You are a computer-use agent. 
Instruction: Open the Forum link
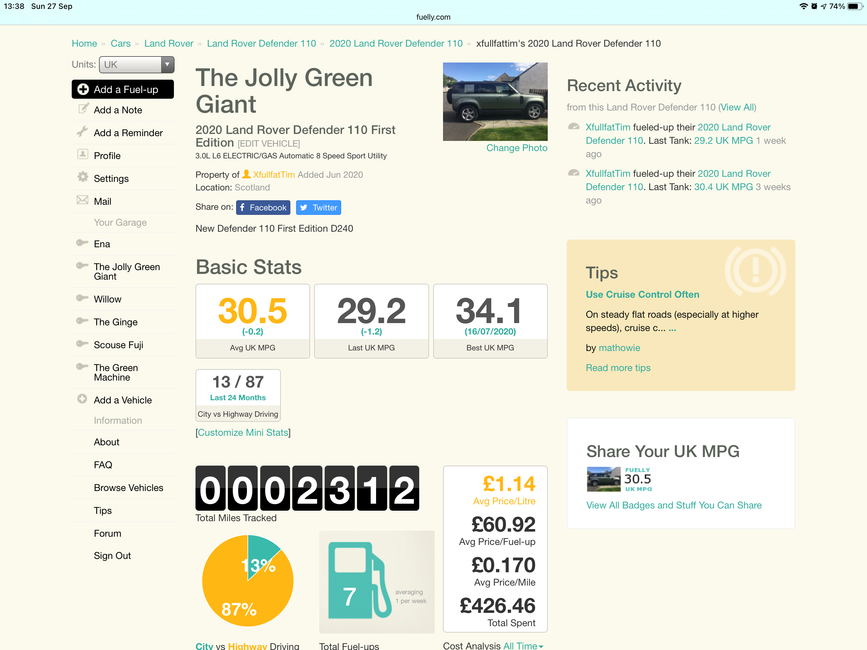[x=107, y=533]
